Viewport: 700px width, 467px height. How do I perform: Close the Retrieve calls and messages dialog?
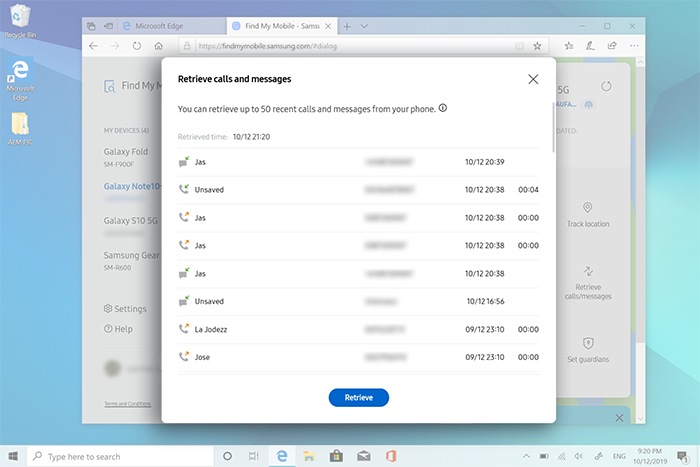click(533, 79)
